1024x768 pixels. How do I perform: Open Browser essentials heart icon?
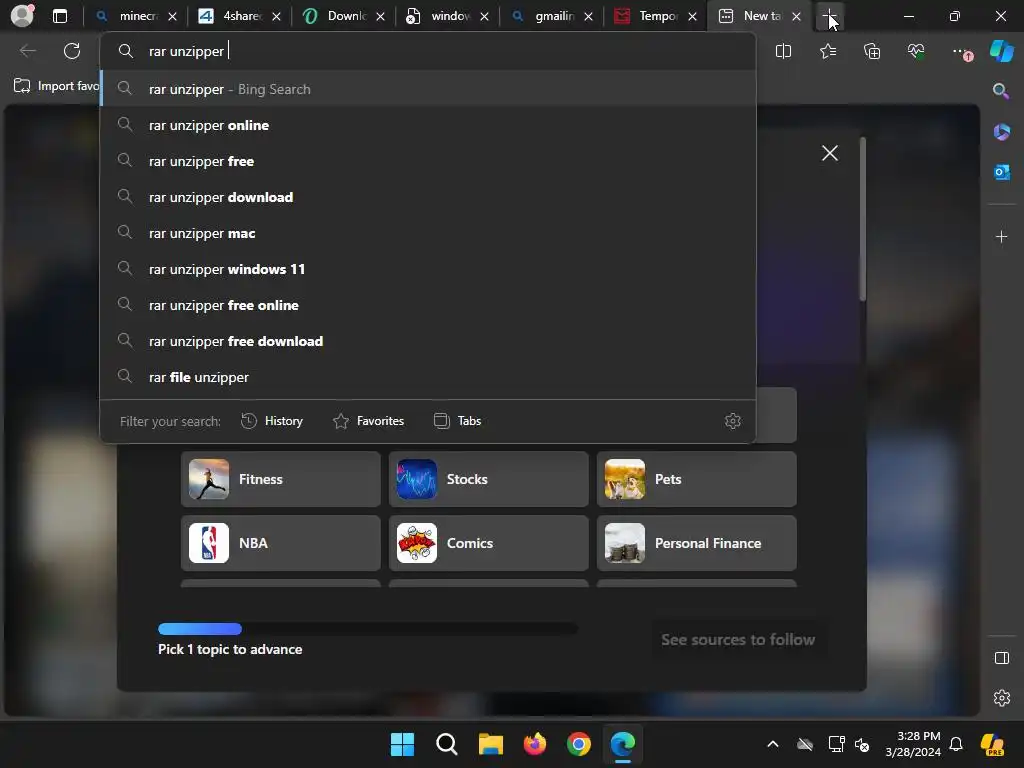916,51
